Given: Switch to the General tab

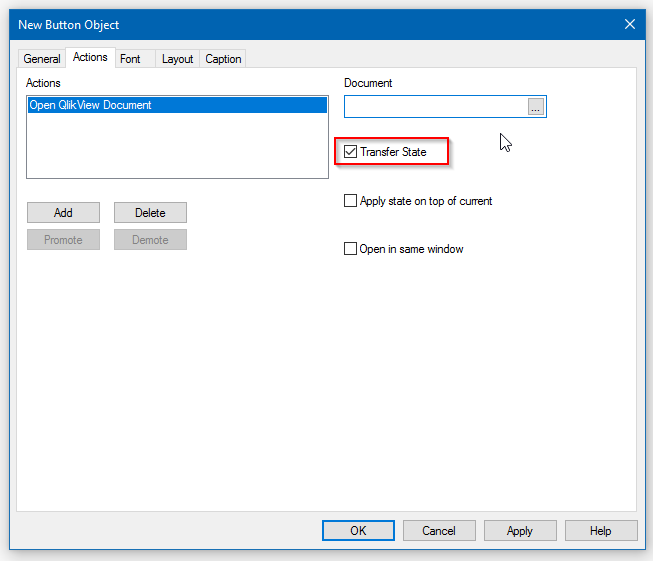Looking at the screenshot, I should click(42, 59).
